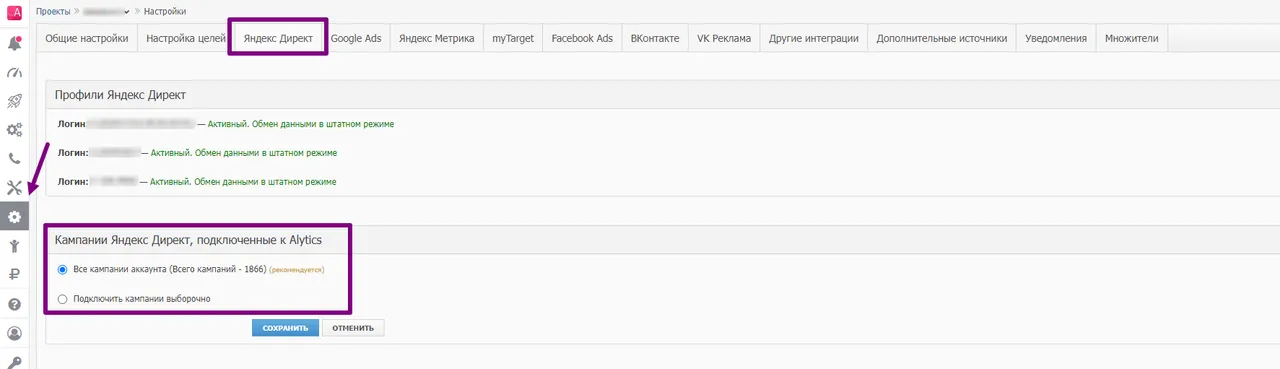The width and height of the screenshot is (1280, 369).
Task: Switch to 'Другие интеграции' tab
Action: [x=814, y=38]
